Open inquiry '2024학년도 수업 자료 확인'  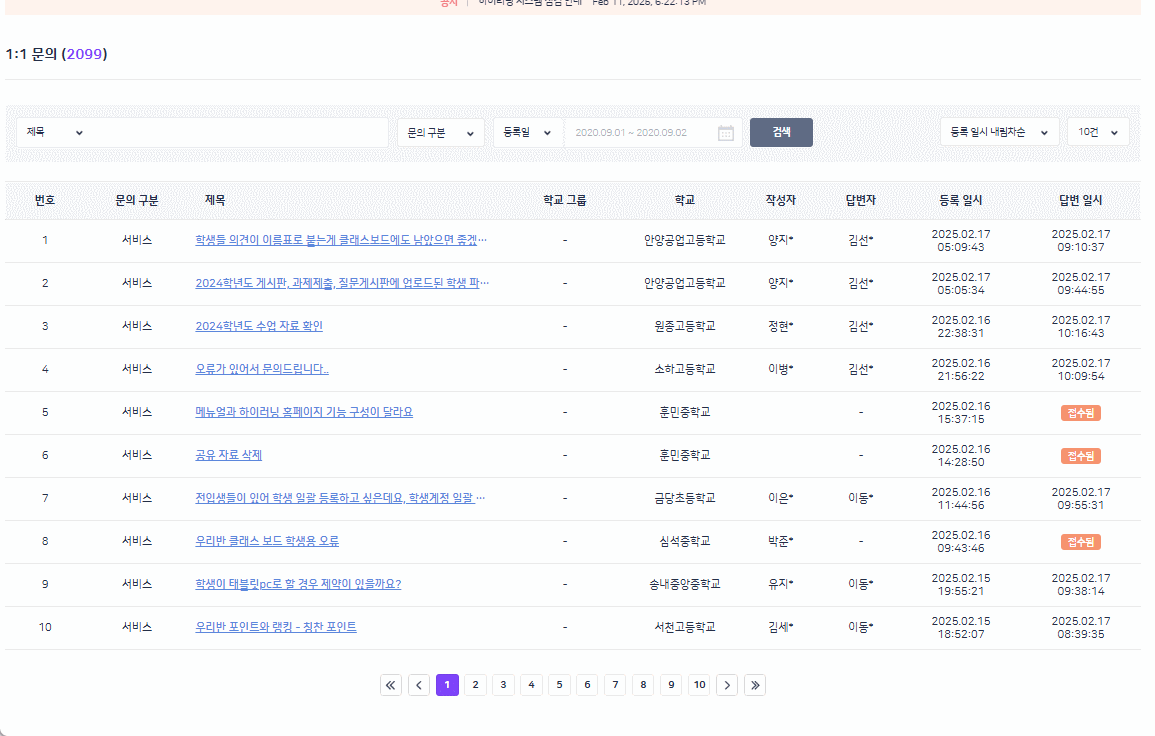click(x=259, y=326)
